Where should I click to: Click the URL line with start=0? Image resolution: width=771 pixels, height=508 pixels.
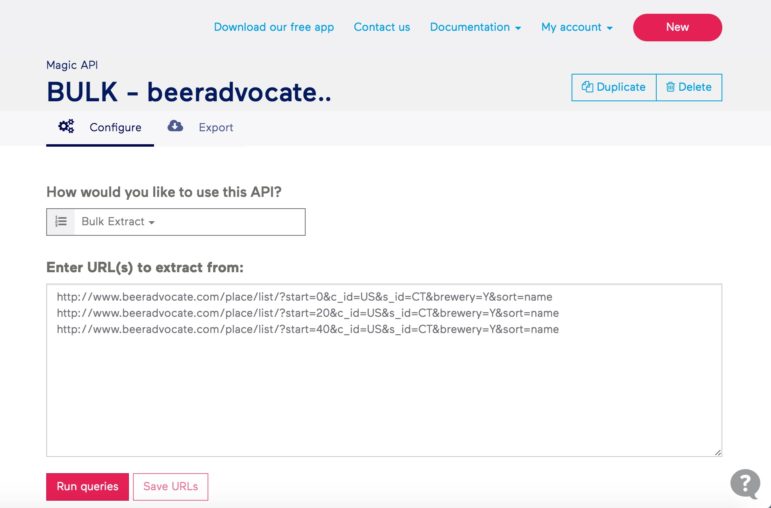[x=304, y=297]
